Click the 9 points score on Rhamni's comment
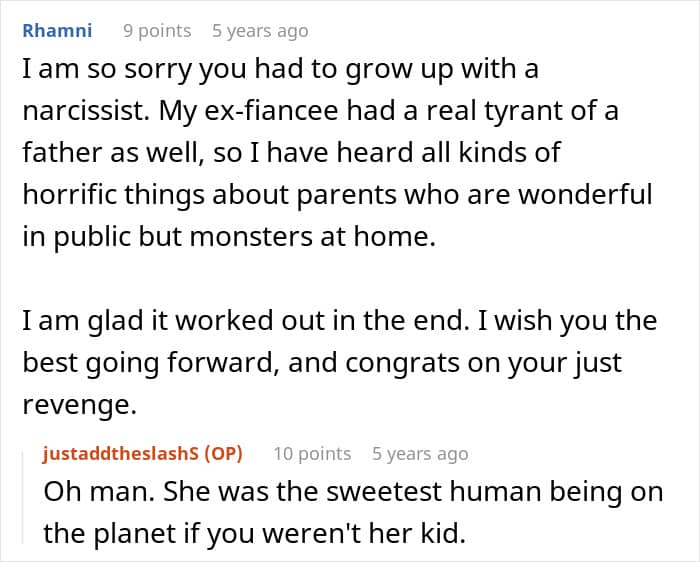The width and height of the screenshot is (700, 562). (x=157, y=31)
